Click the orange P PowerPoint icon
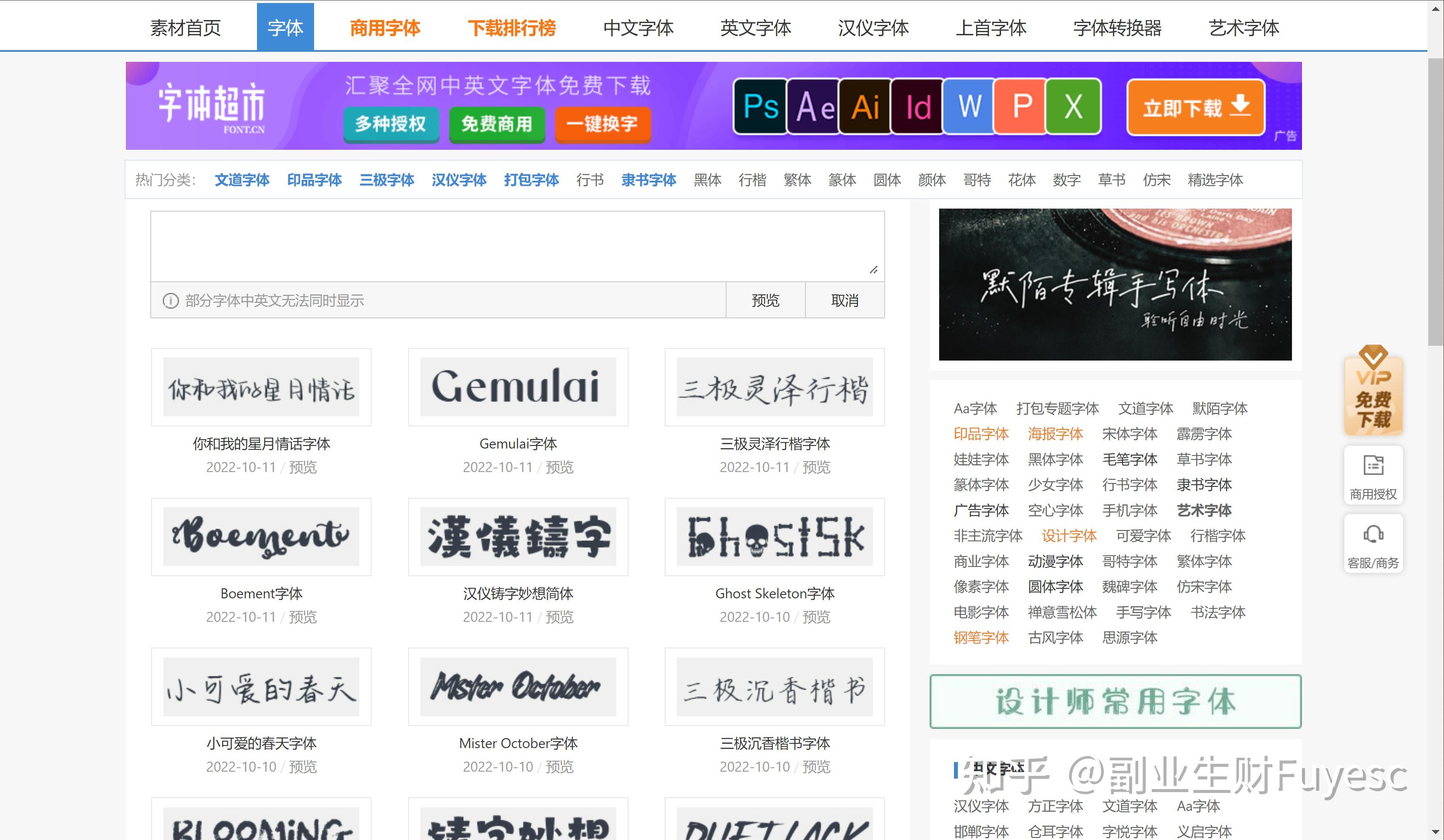 tap(1021, 107)
